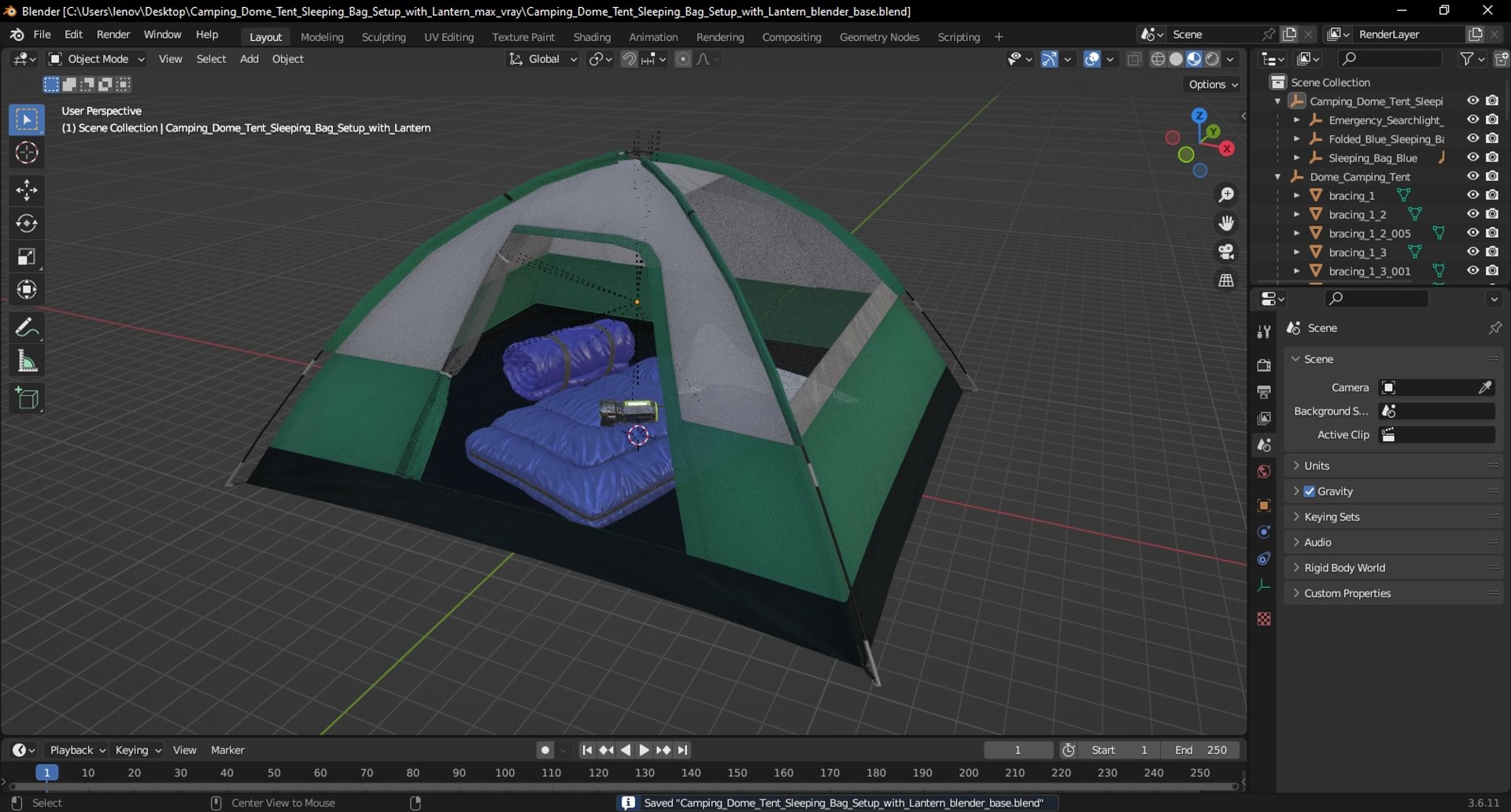This screenshot has height=812, width=1511.
Task: Click the Pan hand viewport gizmo
Action: [x=1226, y=223]
